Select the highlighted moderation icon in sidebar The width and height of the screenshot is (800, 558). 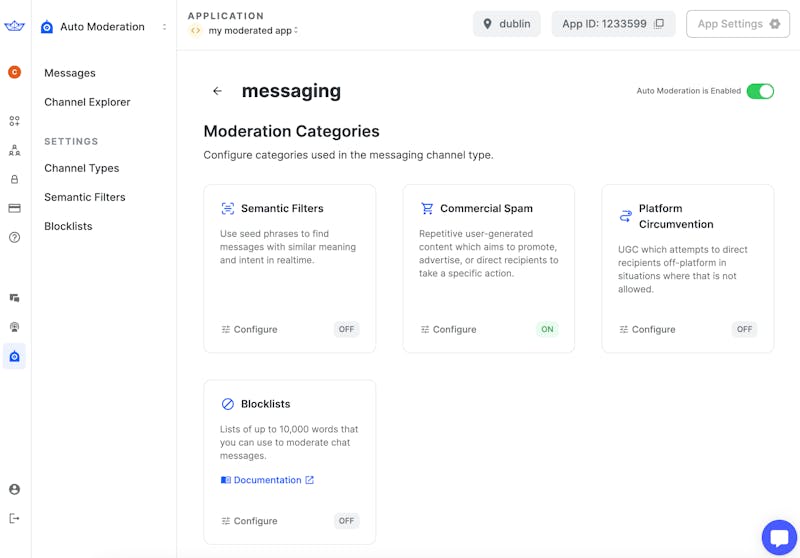tap(14, 356)
